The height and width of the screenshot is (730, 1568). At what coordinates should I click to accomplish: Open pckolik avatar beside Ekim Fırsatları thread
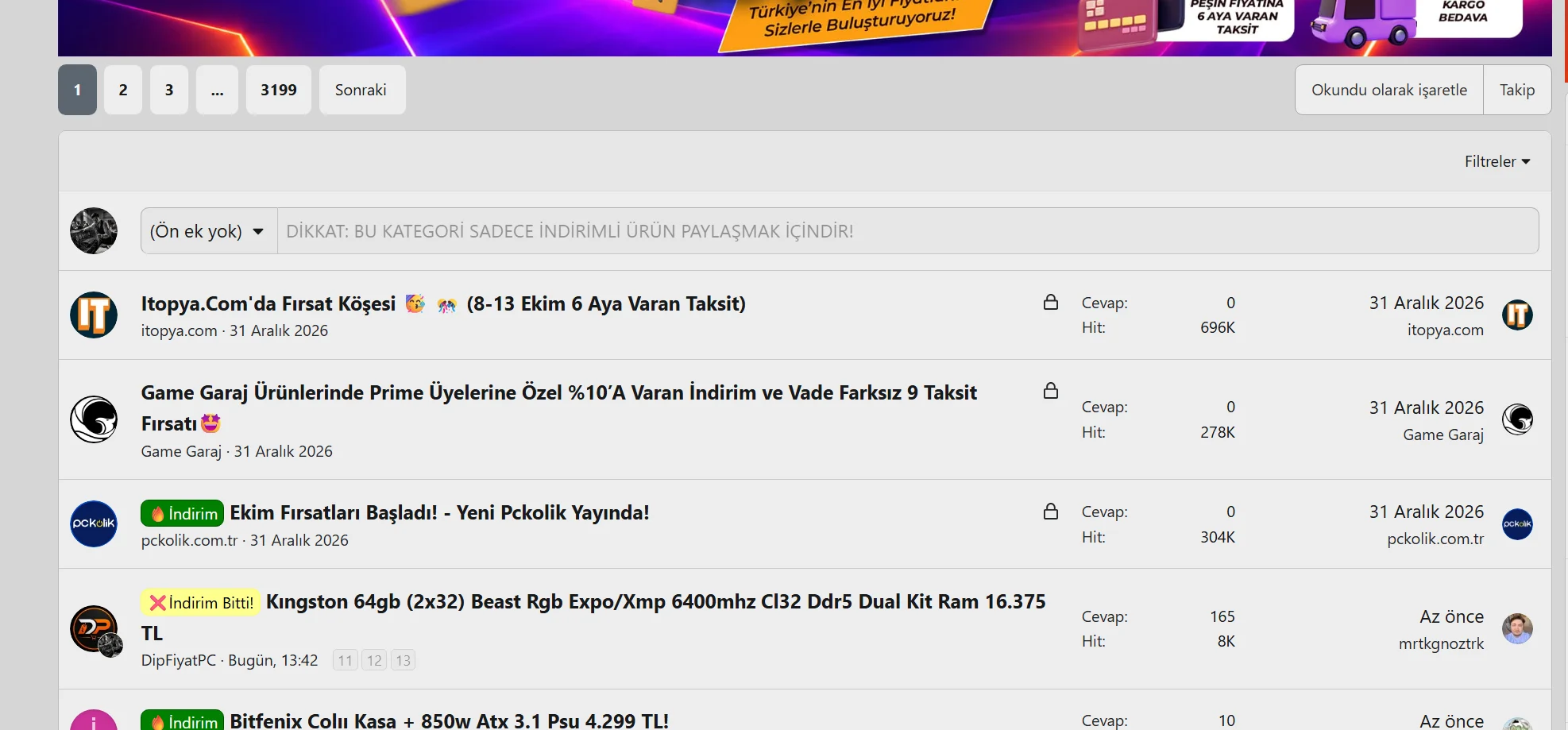click(x=94, y=523)
